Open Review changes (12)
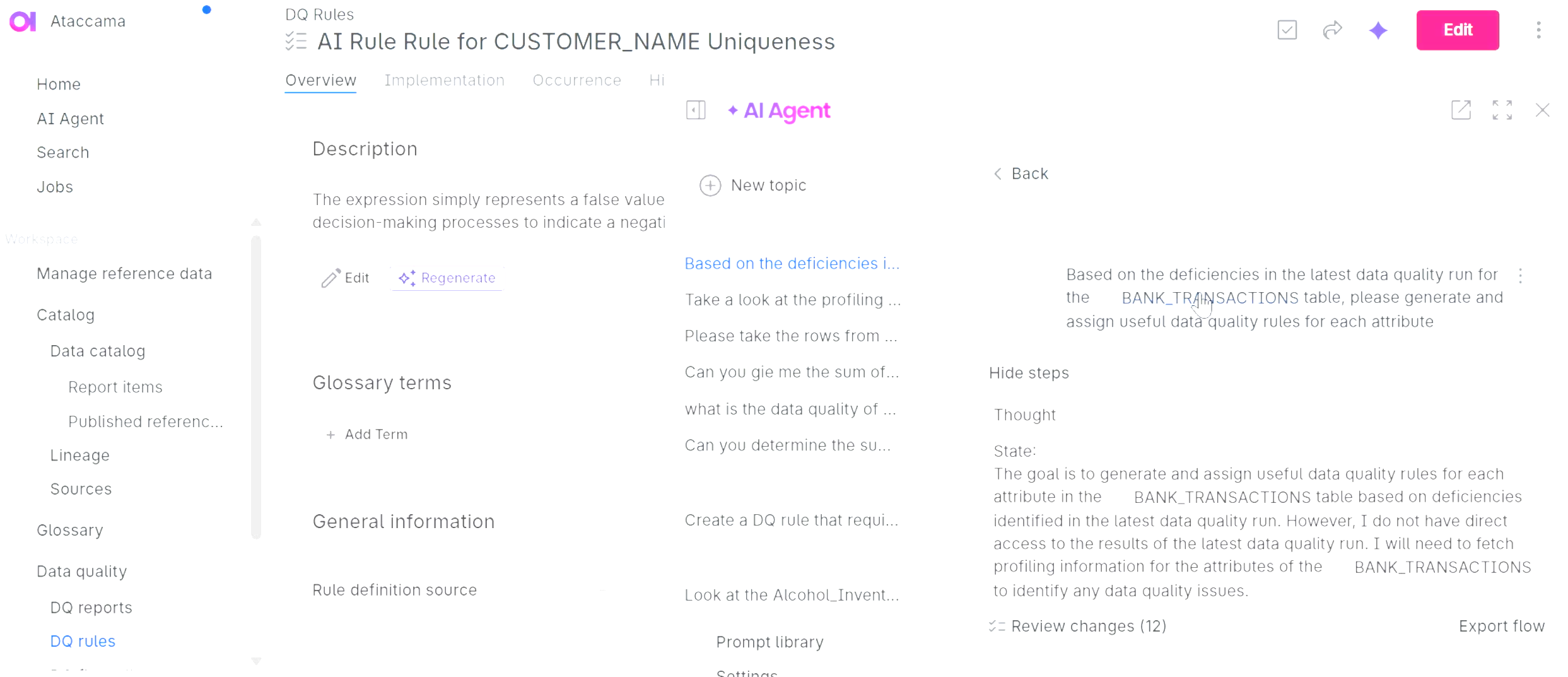 [x=1079, y=626]
